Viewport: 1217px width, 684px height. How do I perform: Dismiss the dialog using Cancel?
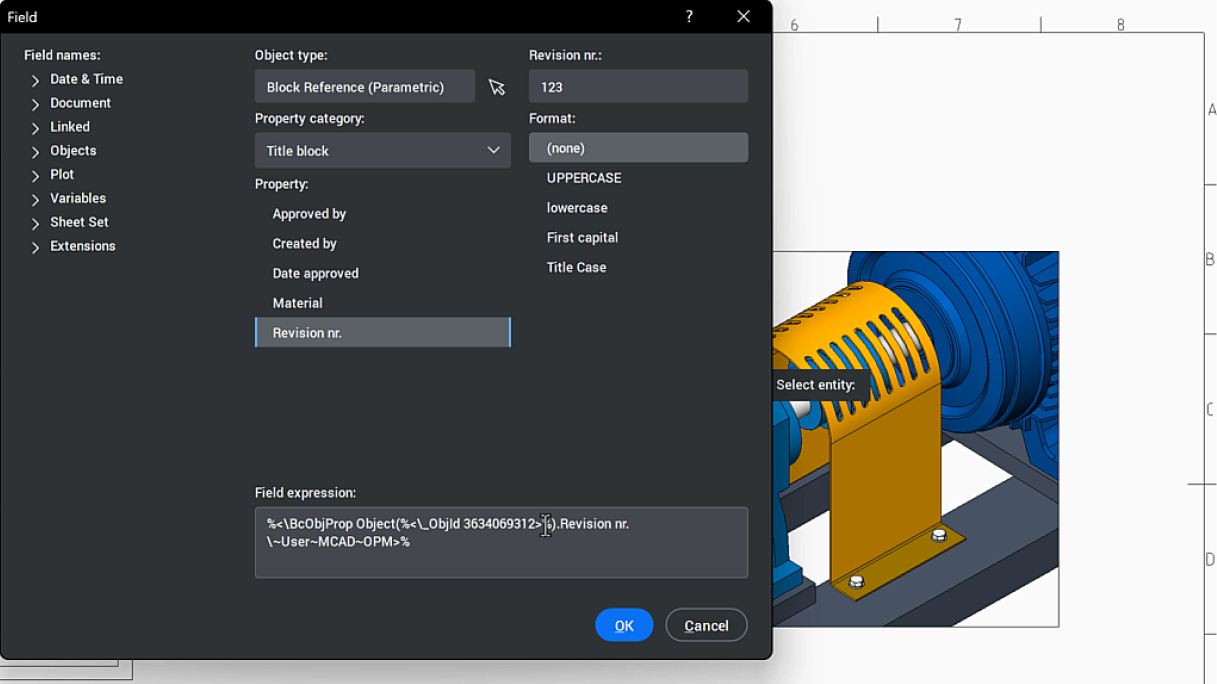tap(706, 625)
